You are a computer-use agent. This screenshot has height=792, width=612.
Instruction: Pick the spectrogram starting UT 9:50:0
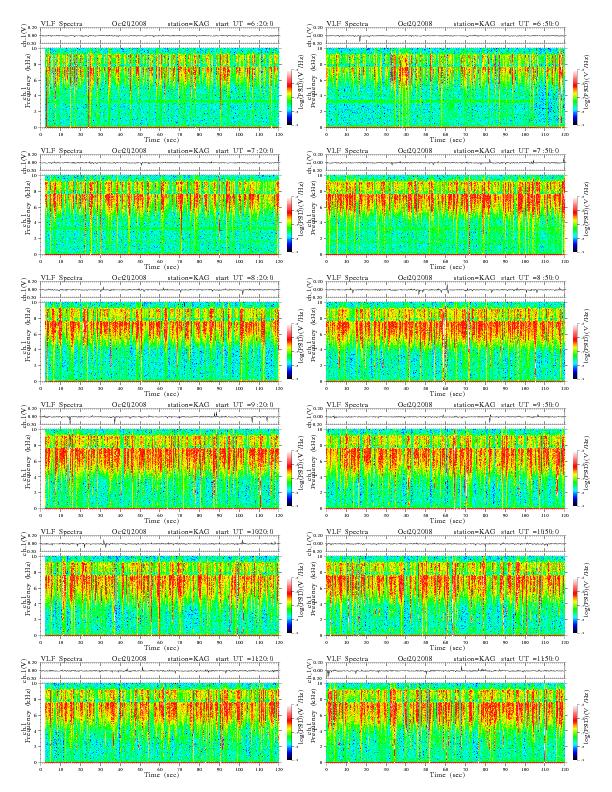click(445, 469)
